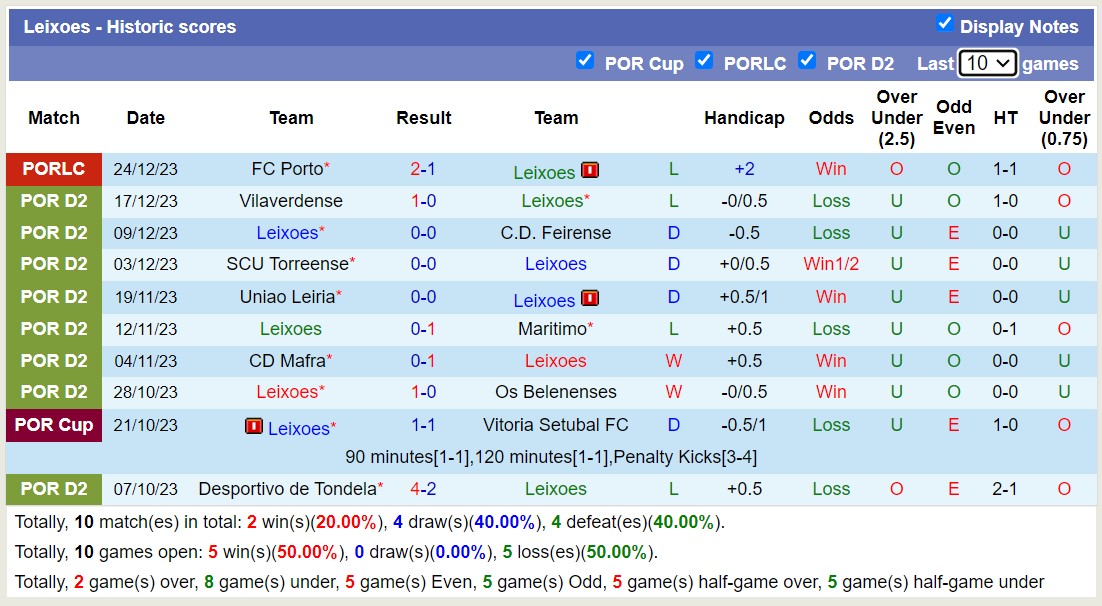The width and height of the screenshot is (1102, 606).
Task: Click the Handicap column header
Action: pos(743,118)
